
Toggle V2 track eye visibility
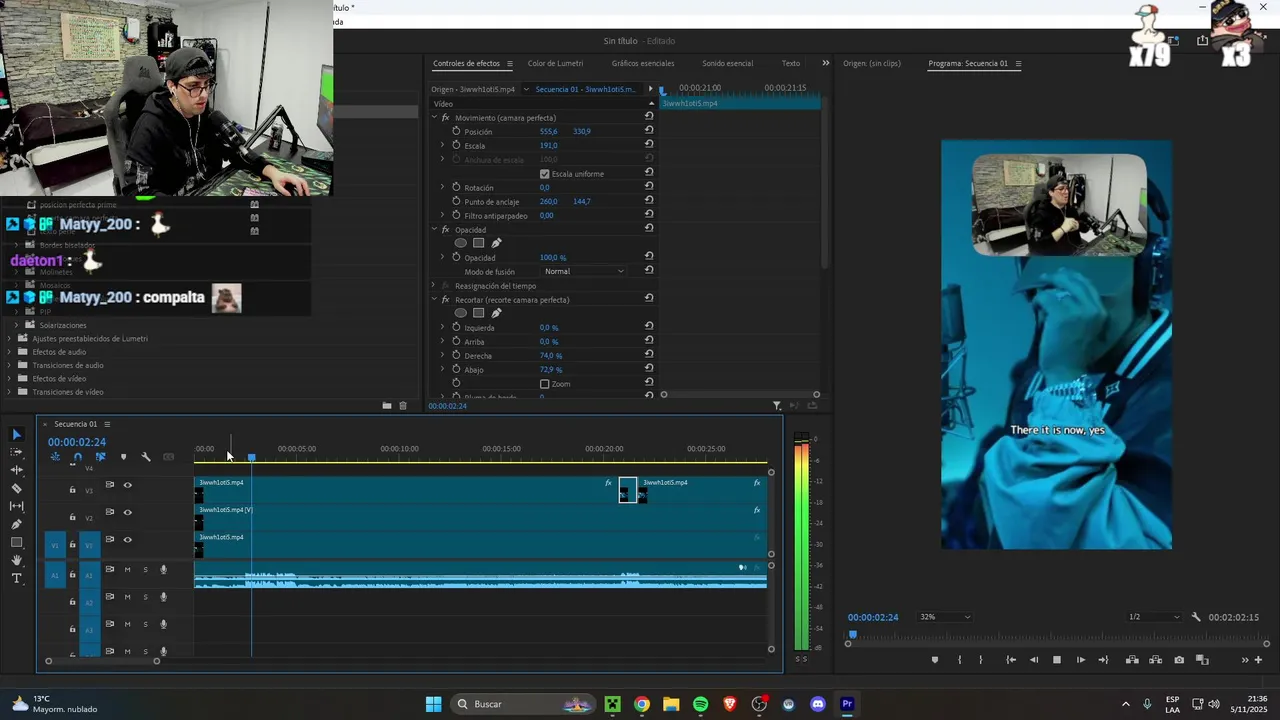(127, 512)
